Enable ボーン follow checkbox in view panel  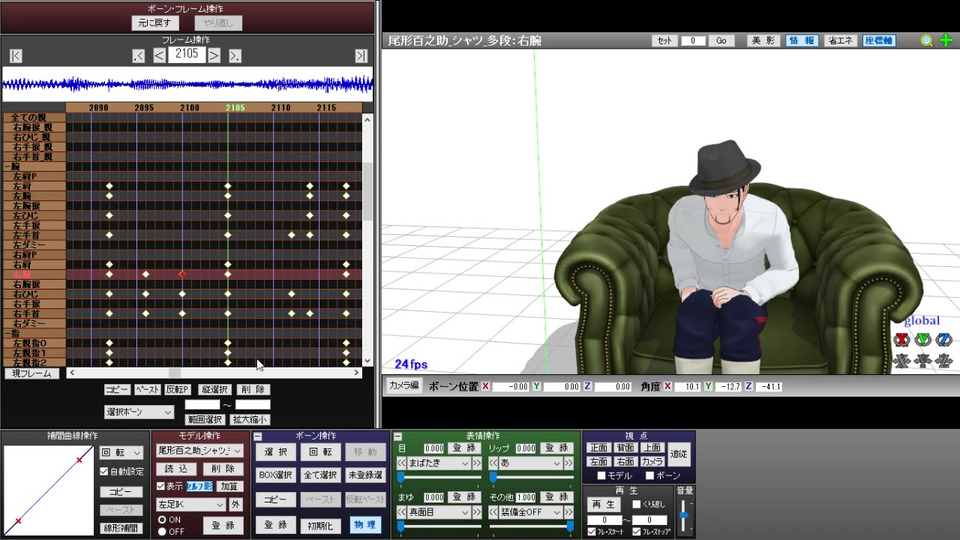tap(650, 476)
